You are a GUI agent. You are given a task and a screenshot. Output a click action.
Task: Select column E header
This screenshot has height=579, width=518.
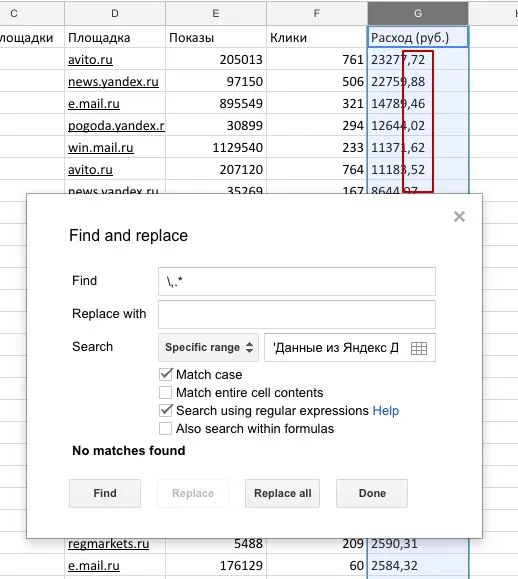tap(216, 13)
